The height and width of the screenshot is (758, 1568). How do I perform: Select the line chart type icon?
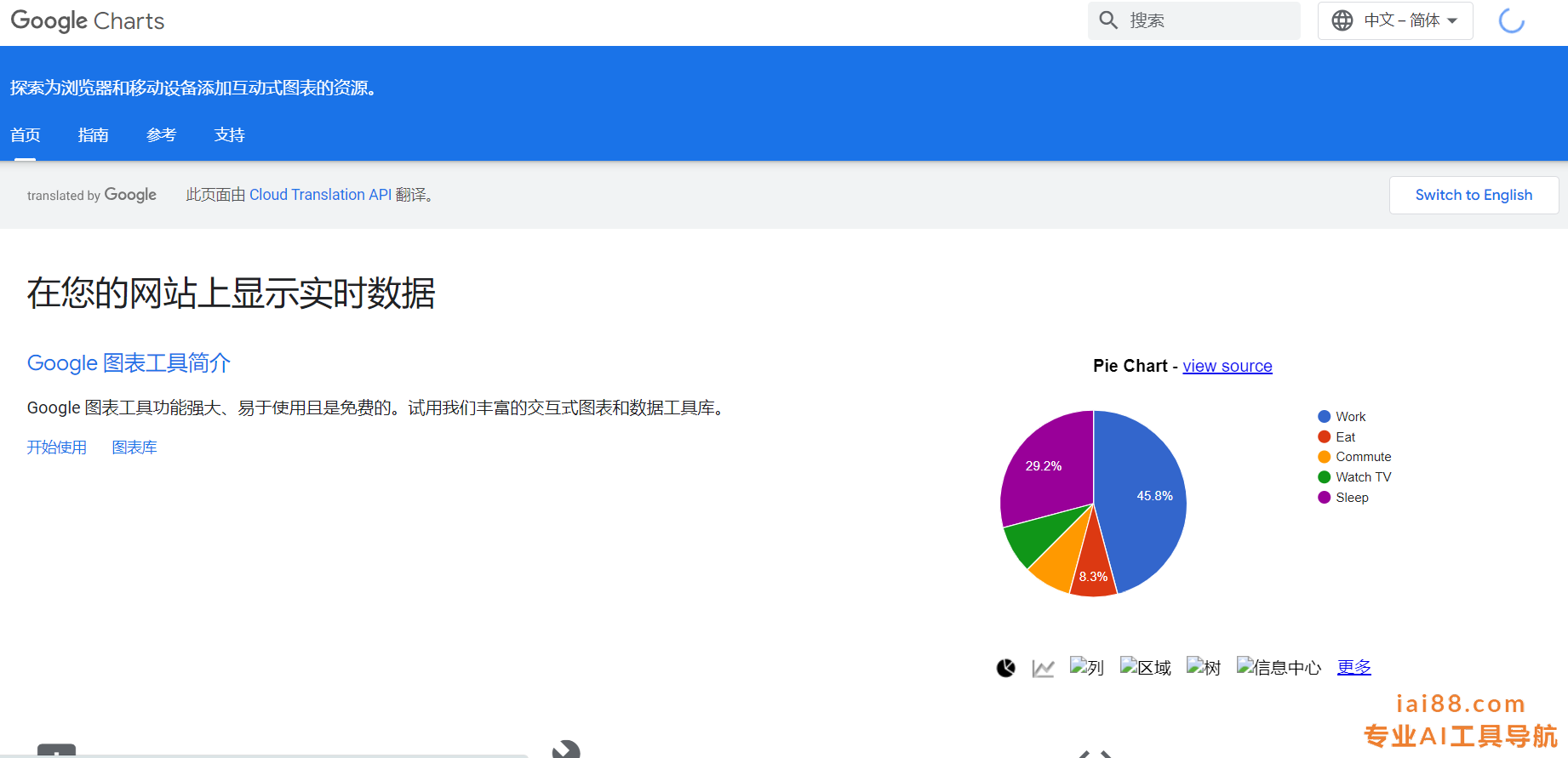1043,668
